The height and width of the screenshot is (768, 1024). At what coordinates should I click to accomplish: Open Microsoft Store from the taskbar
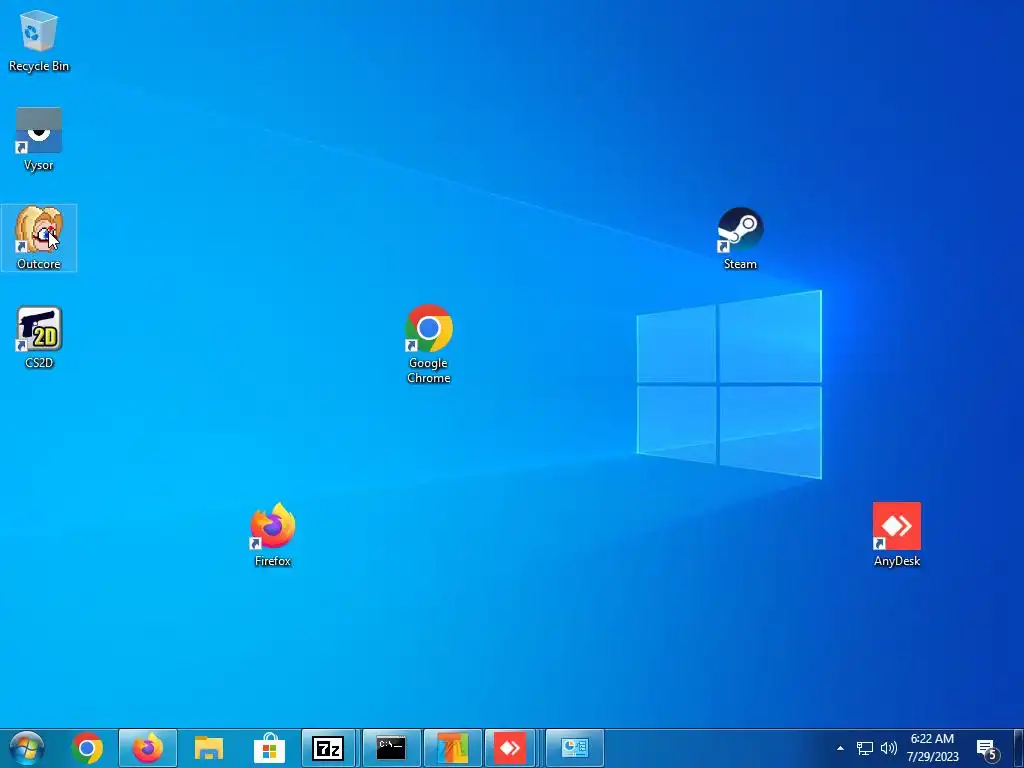click(270, 748)
